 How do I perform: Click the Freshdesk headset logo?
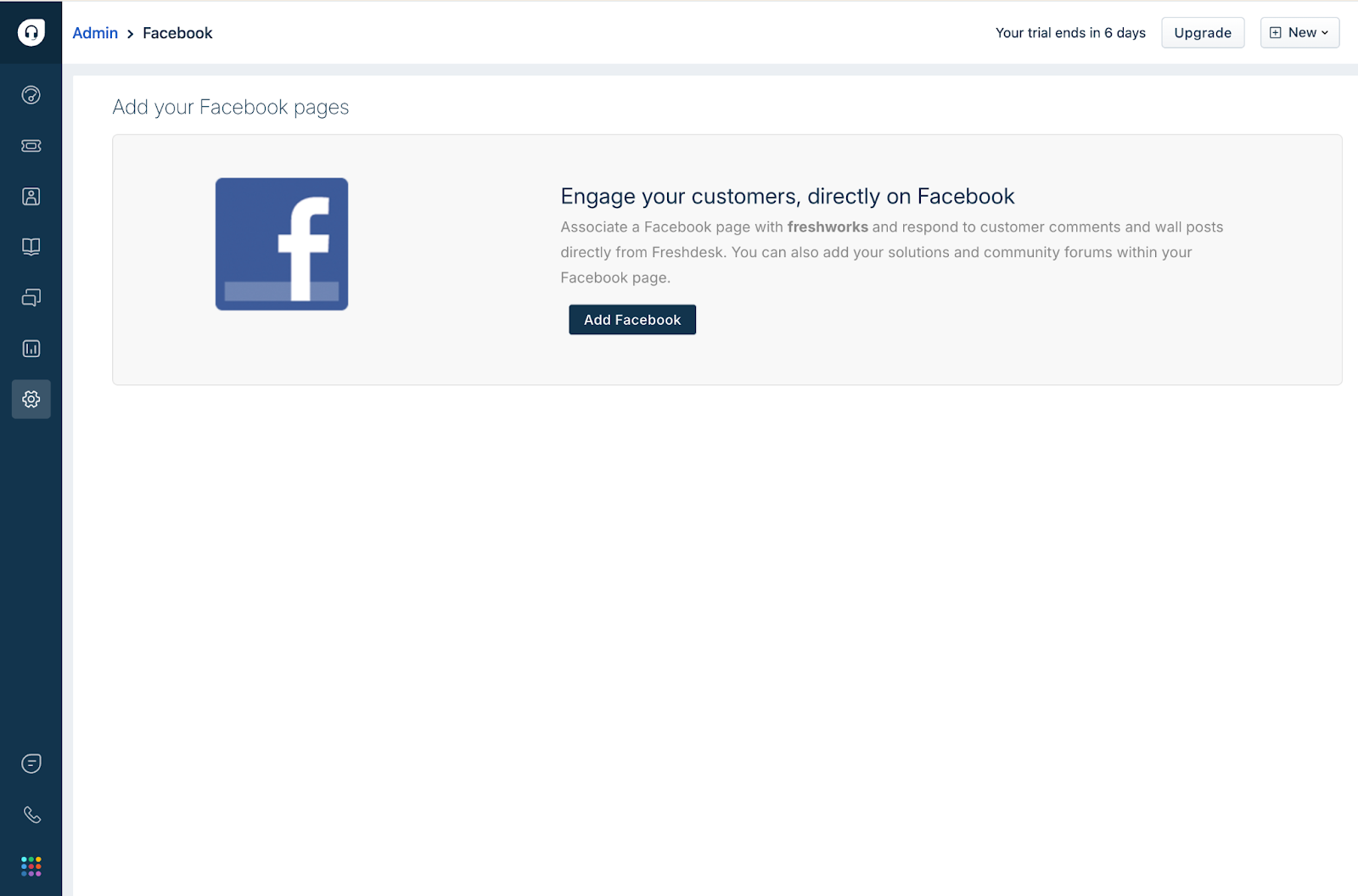31,32
